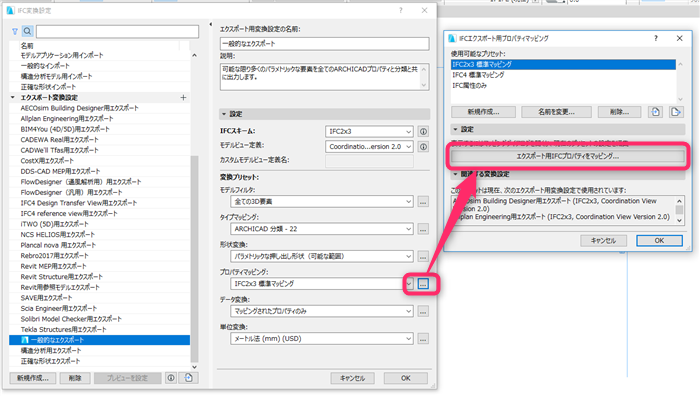Click OK in the property mapping dialog
Screen dimensions: 700x396
(659, 241)
